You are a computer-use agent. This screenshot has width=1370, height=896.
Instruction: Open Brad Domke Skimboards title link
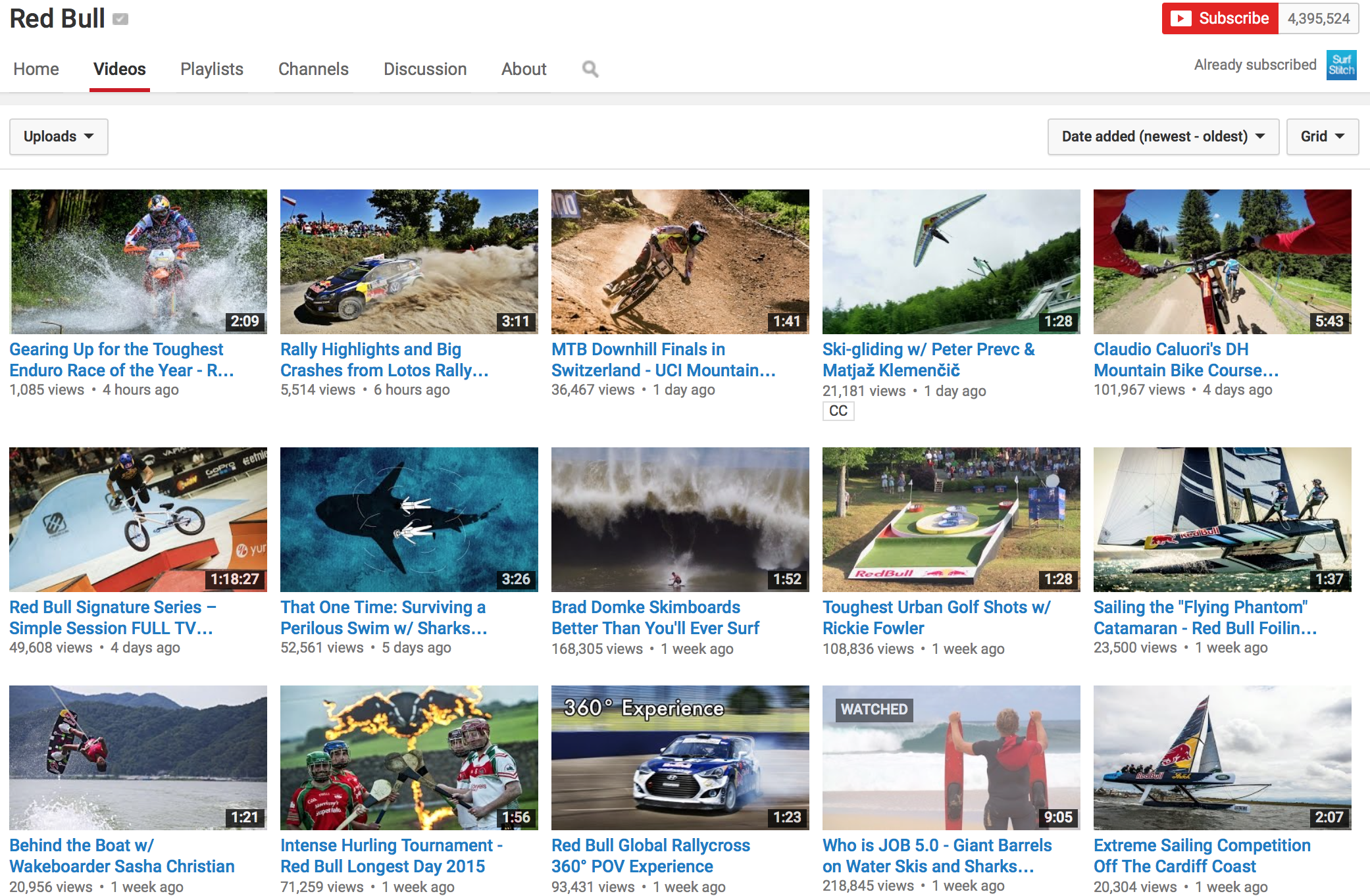tap(655, 618)
